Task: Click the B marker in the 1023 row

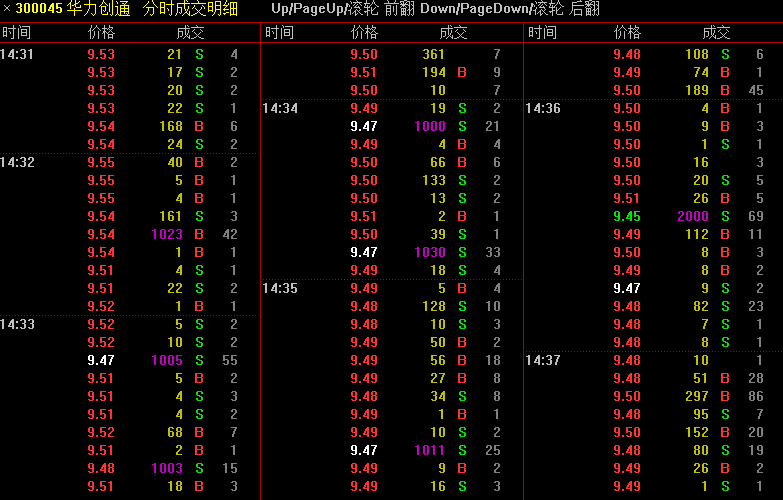Action: point(199,234)
